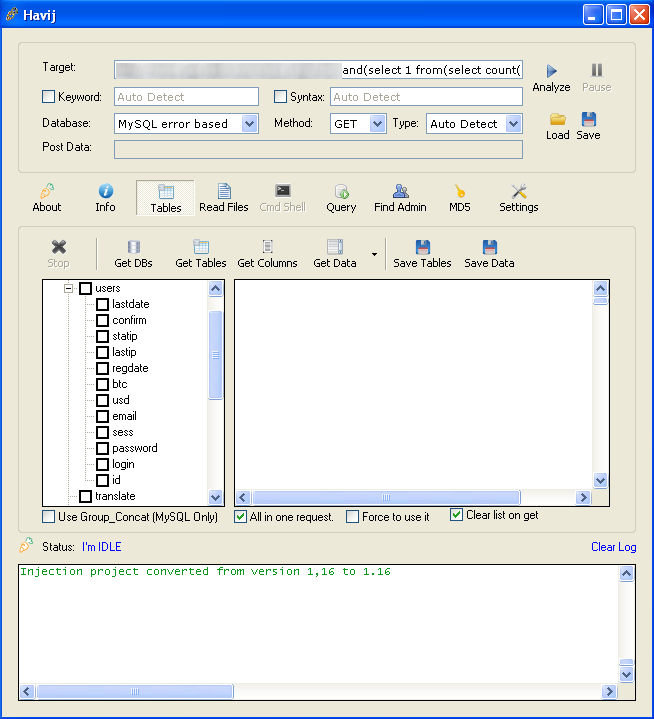Click tree list scroll up arrow
This screenshot has height=719, width=654.
(x=216, y=288)
